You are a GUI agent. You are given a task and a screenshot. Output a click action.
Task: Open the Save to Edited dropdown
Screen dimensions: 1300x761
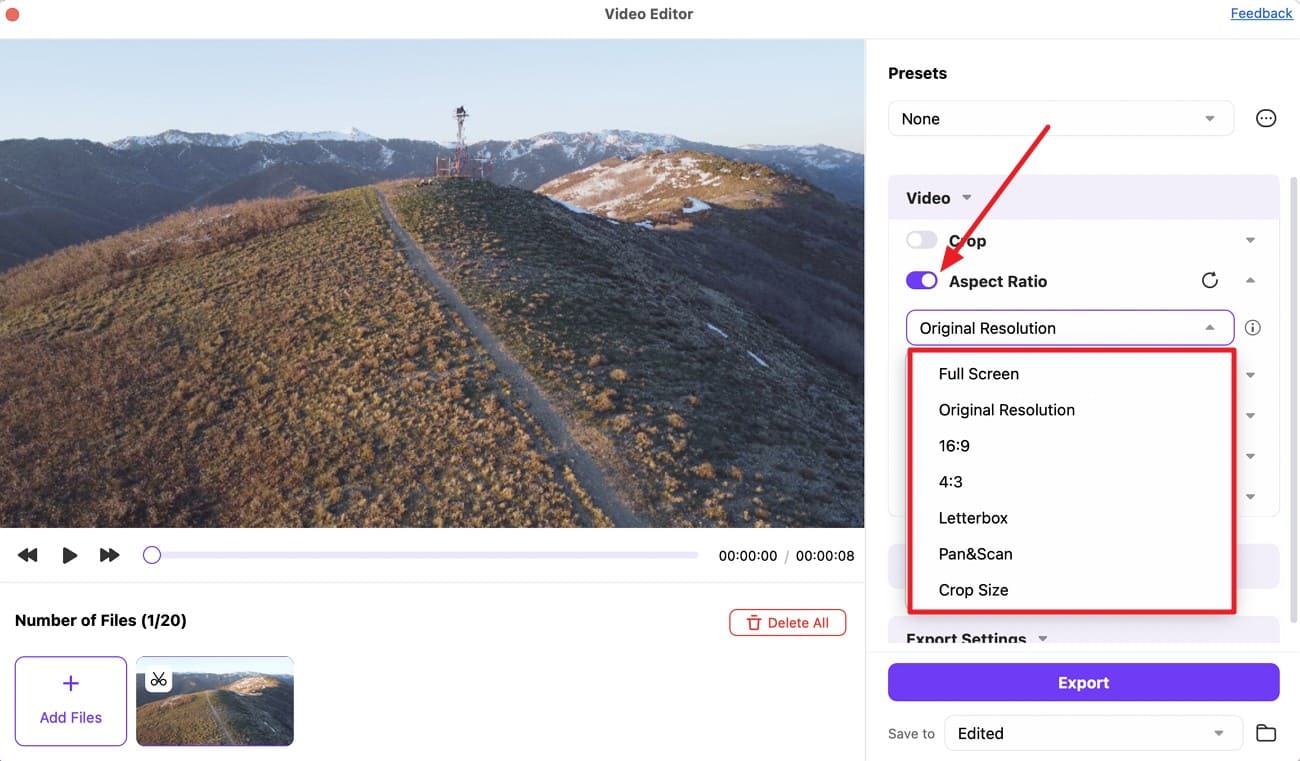tap(1092, 733)
